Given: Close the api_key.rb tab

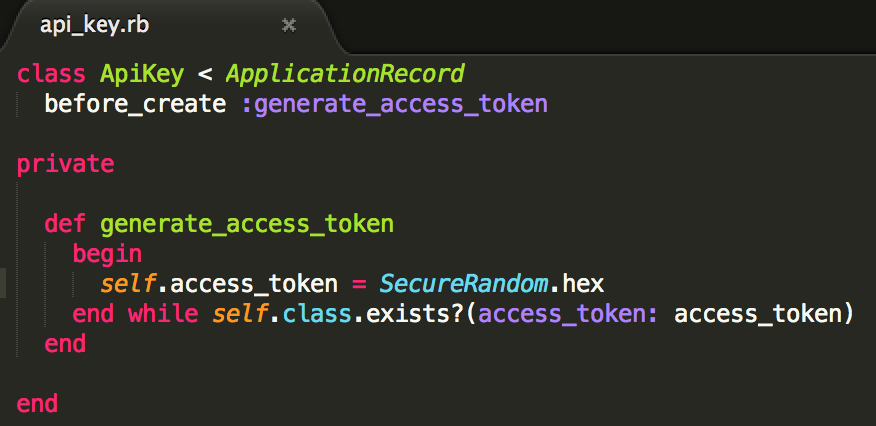Looking at the screenshot, I should point(289,25).
